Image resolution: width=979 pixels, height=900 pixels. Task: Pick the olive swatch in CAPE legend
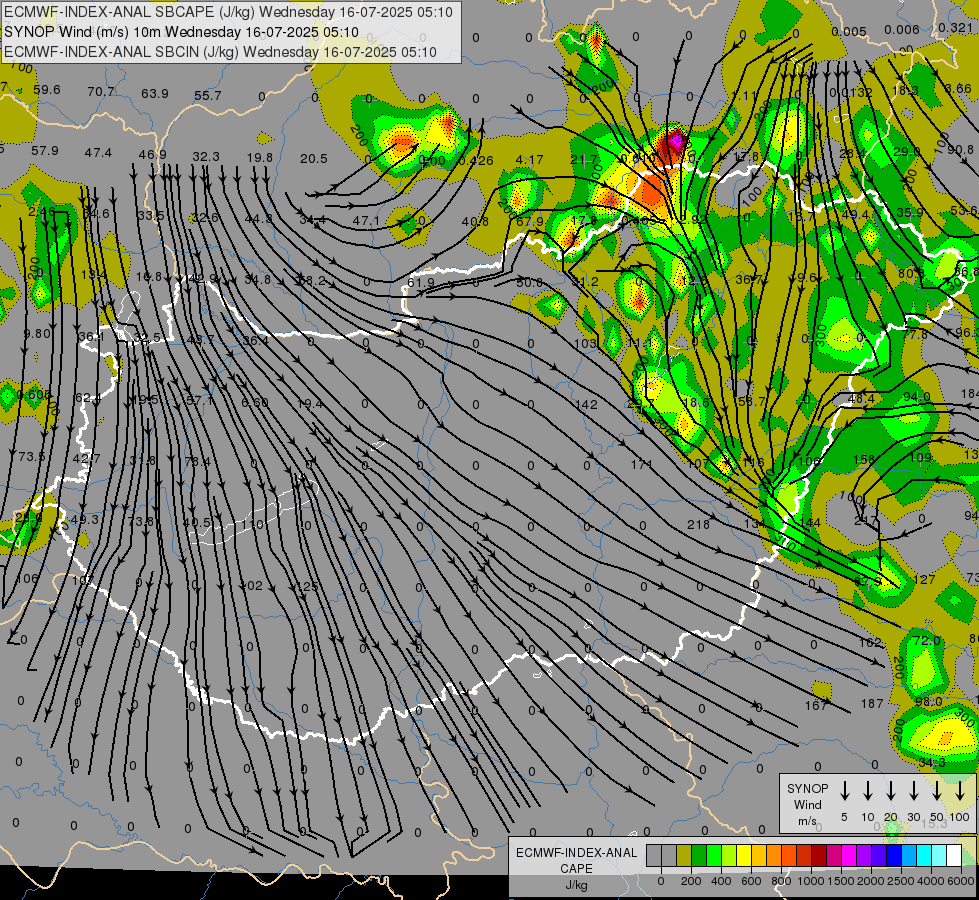684,856
